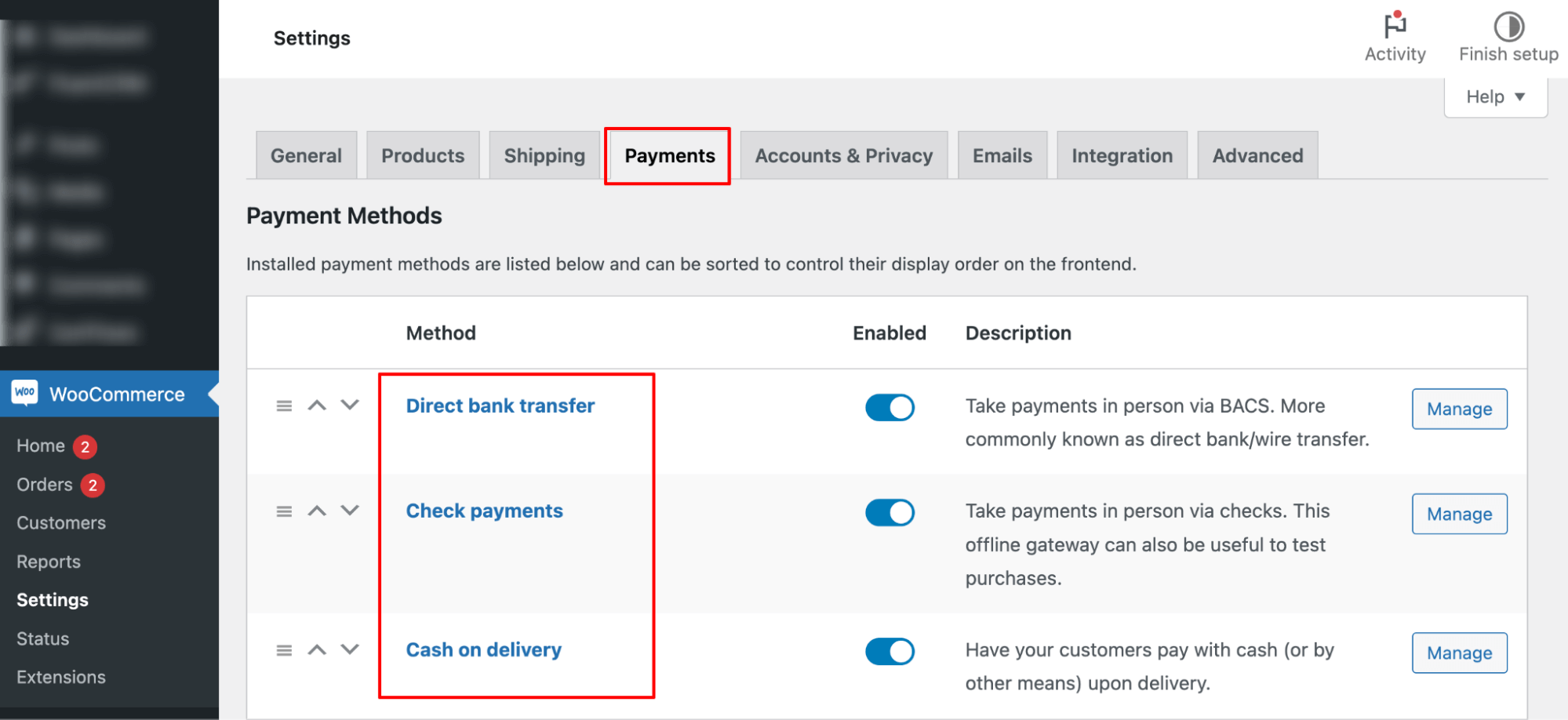
Task: Click the drag handle beside Direct bank transfer
Action: (x=283, y=405)
